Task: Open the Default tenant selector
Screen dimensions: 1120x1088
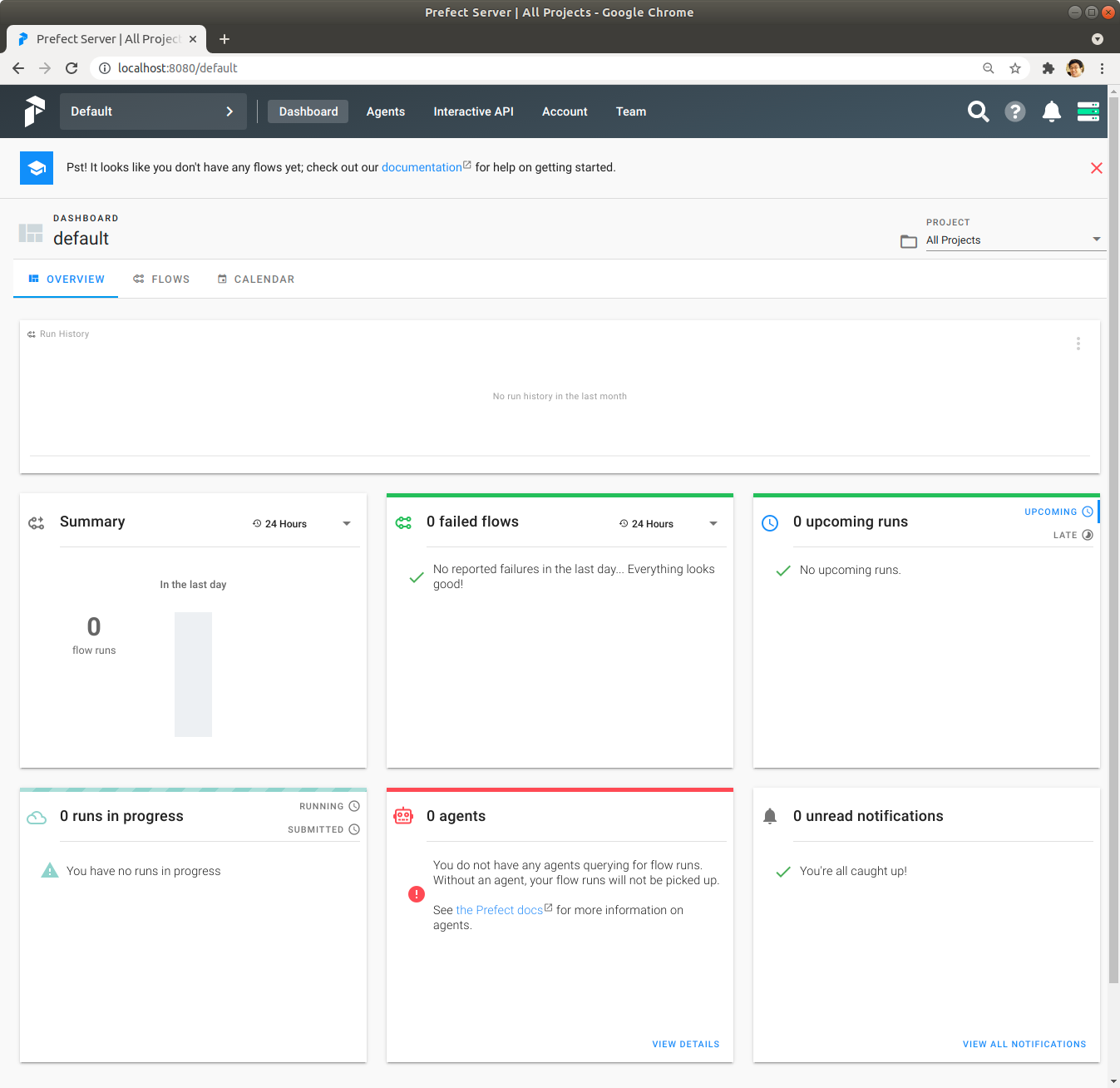Action: pos(153,111)
